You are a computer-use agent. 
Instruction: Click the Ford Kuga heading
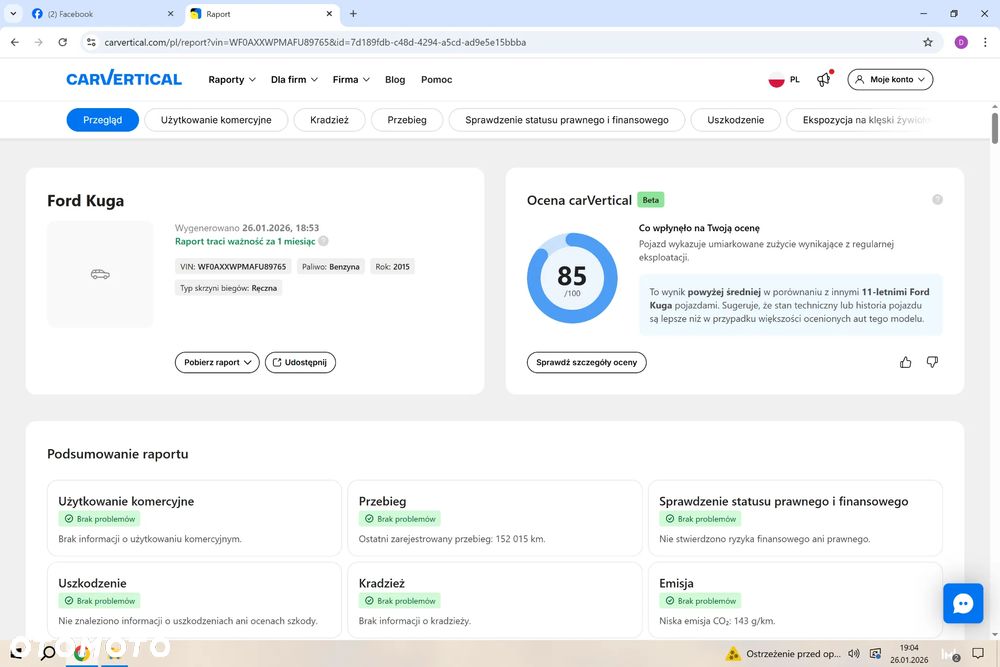[85, 201]
